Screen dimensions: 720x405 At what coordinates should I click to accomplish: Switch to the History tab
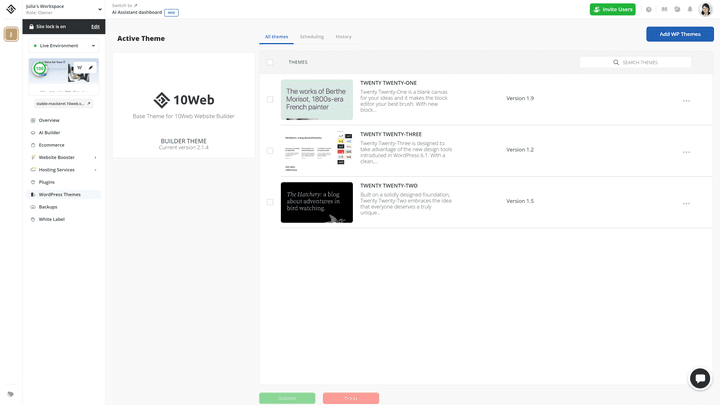click(x=343, y=37)
